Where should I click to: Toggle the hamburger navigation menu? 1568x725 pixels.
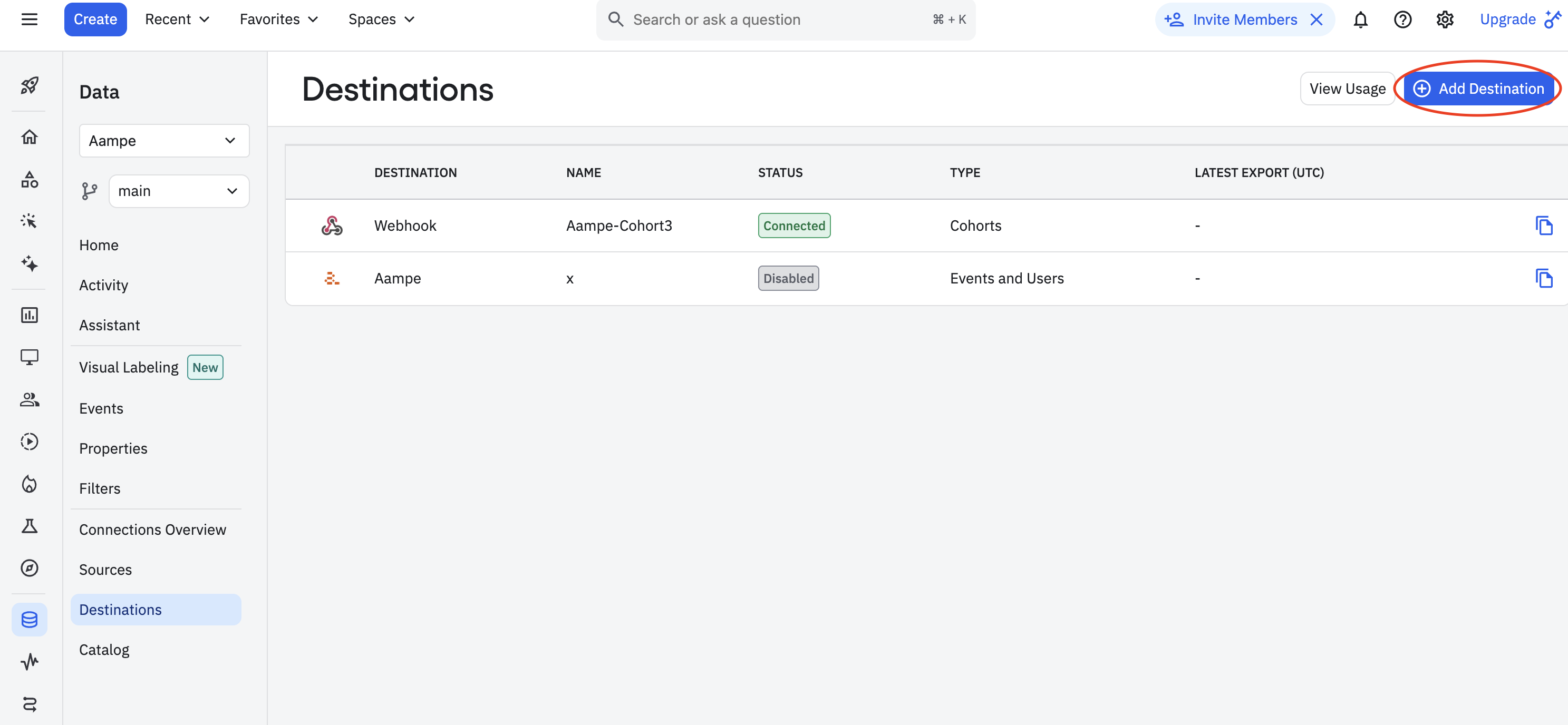29,19
